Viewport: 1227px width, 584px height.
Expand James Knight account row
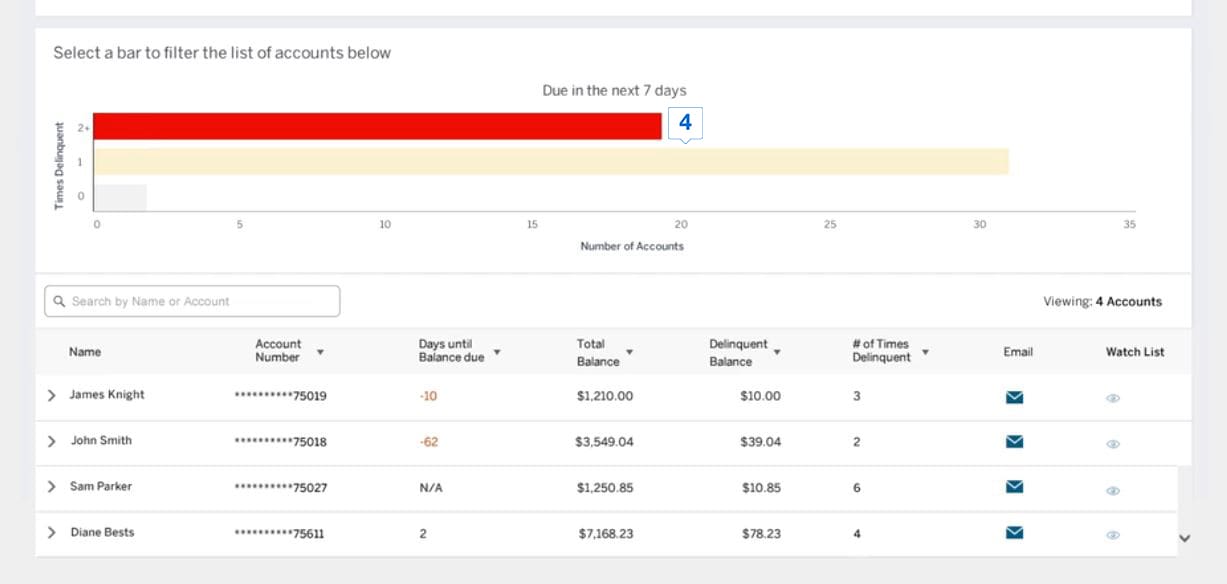[51, 395]
